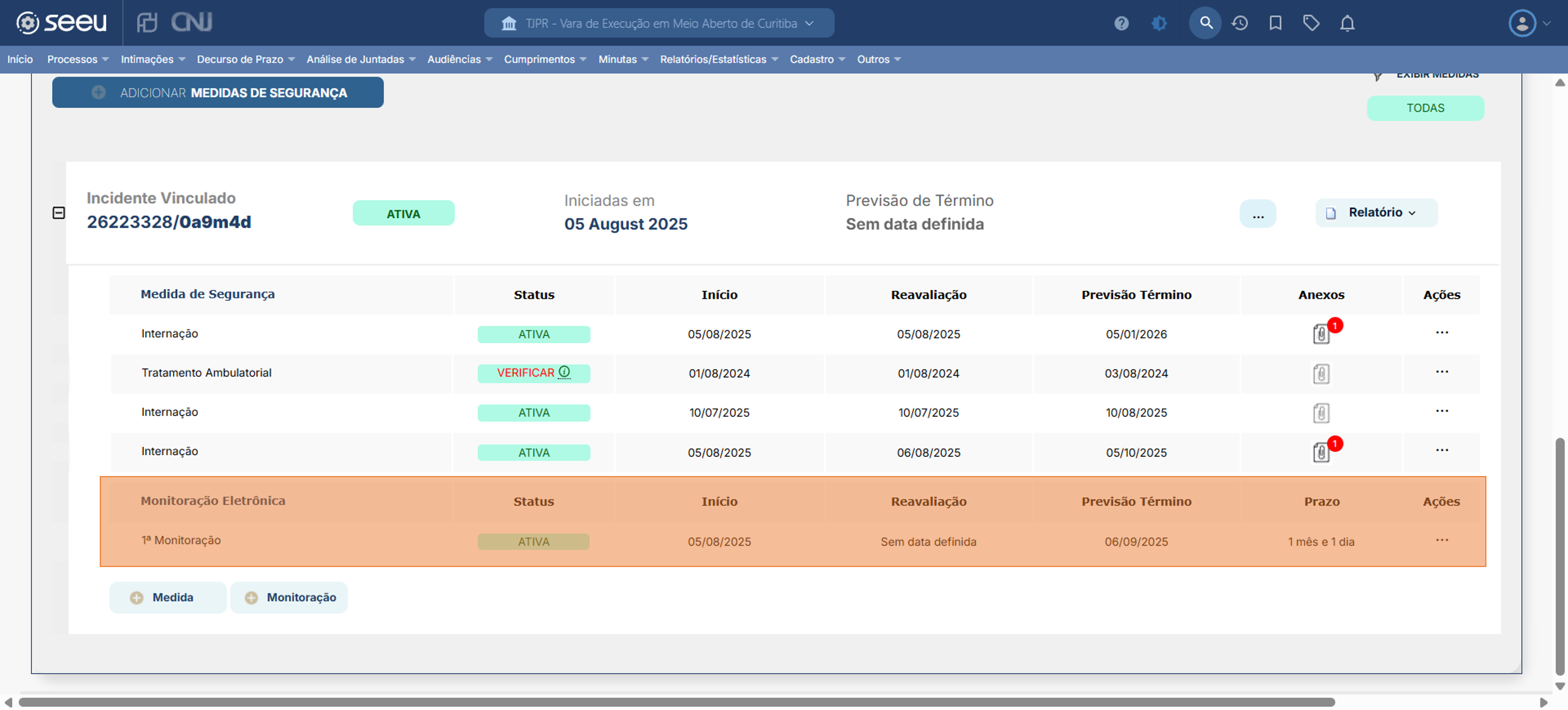Open attachments for Internação 10/08/2025 row
Viewport: 1568px width, 710px height.
tap(1321, 413)
